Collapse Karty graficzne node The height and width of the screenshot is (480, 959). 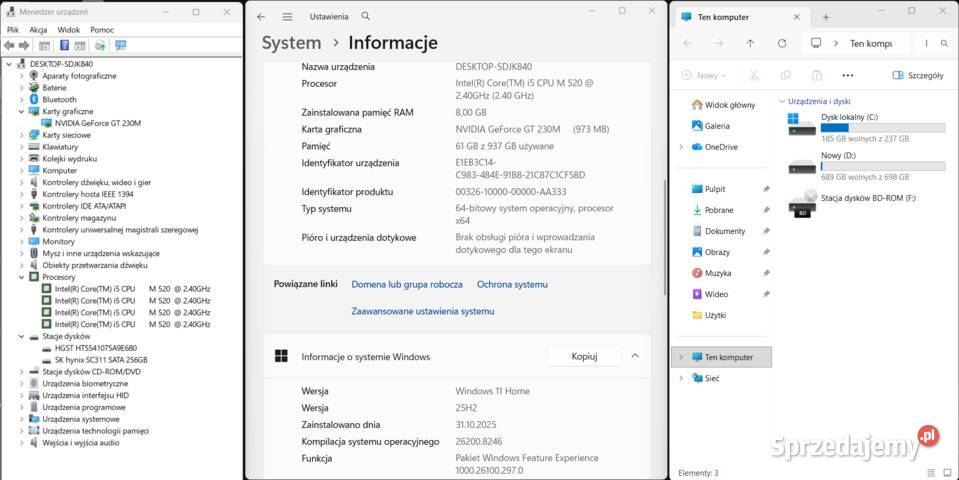[x=21, y=111]
